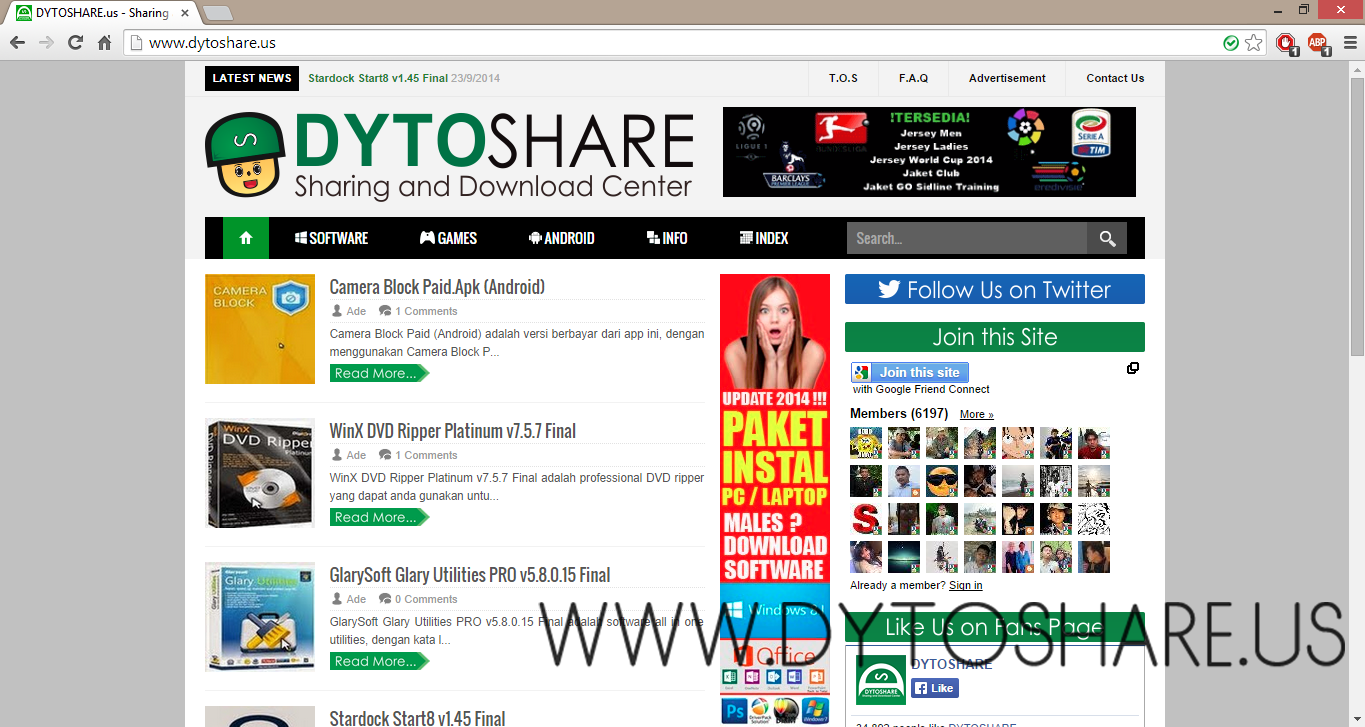The image size is (1365, 727).
Task: Open Stardock Start8 v1.45 Final article title
Action: 417,717
